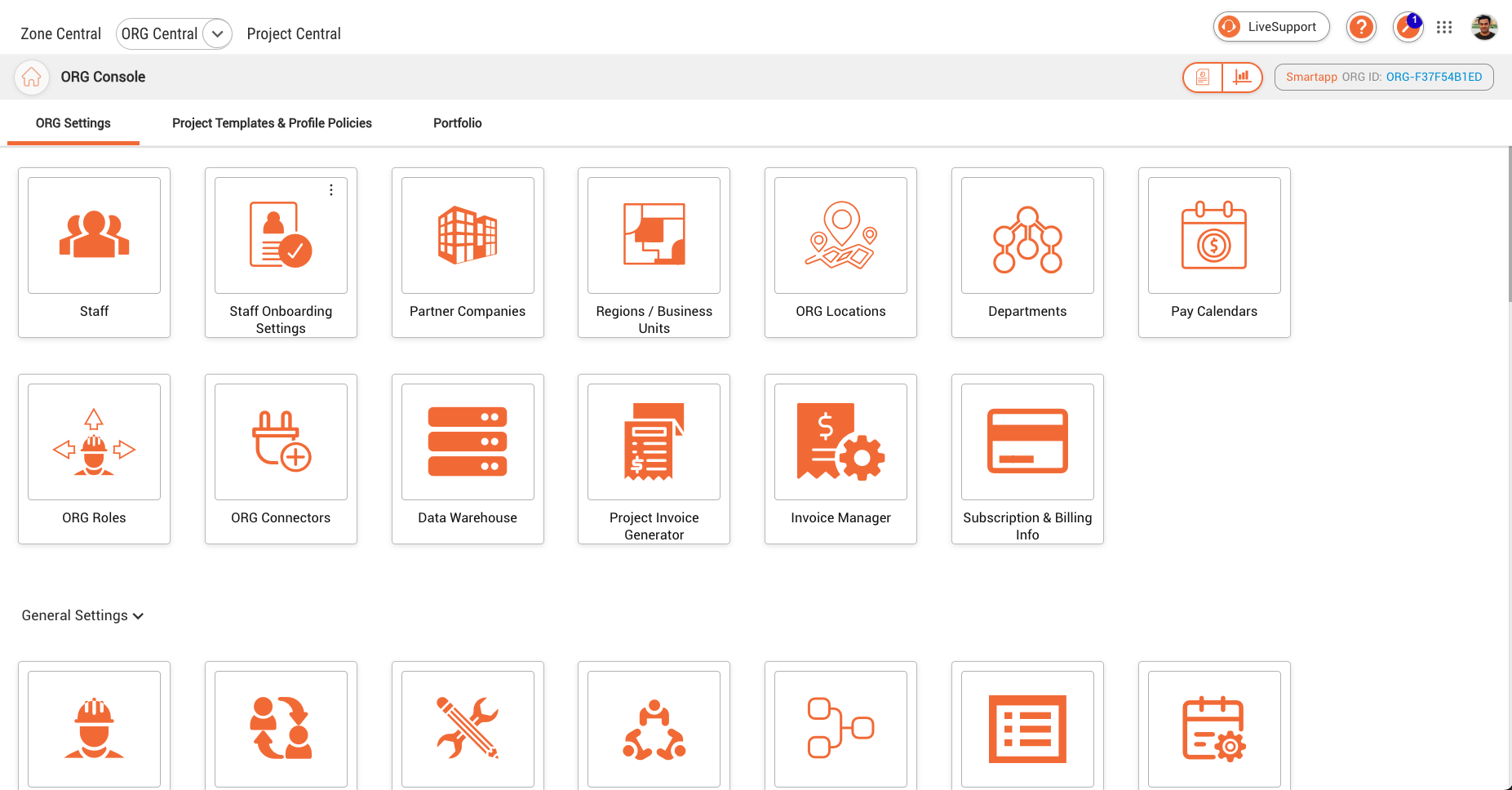1512x790 pixels.
Task: Open Partner Companies tile
Action: (x=468, y=251)
